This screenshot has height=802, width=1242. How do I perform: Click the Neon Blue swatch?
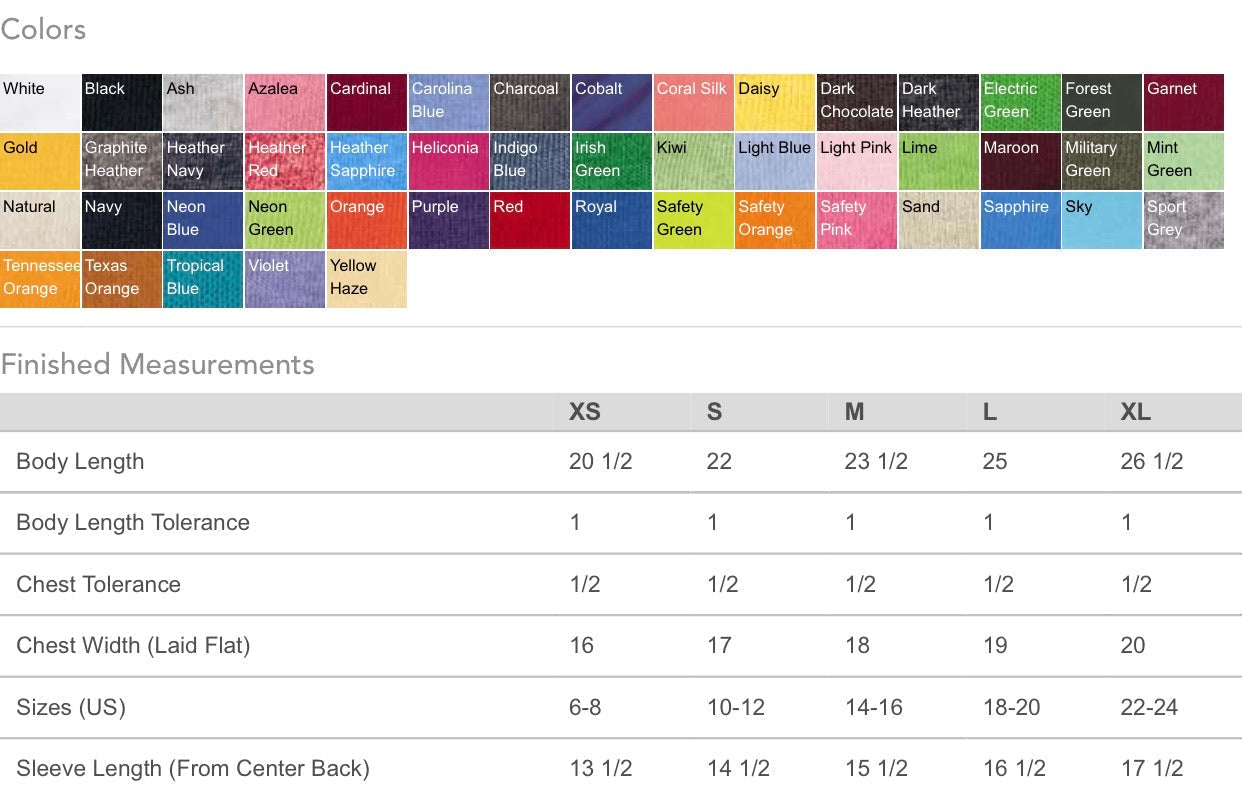pyautogui.click(x=203, y=220)
